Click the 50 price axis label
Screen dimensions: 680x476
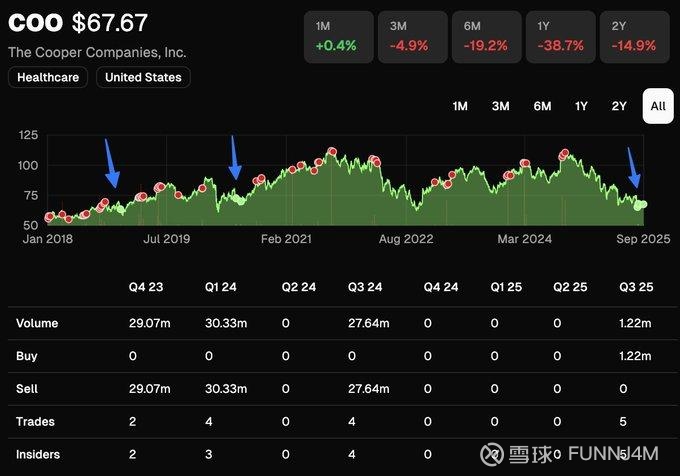click(x=30, y=225)
